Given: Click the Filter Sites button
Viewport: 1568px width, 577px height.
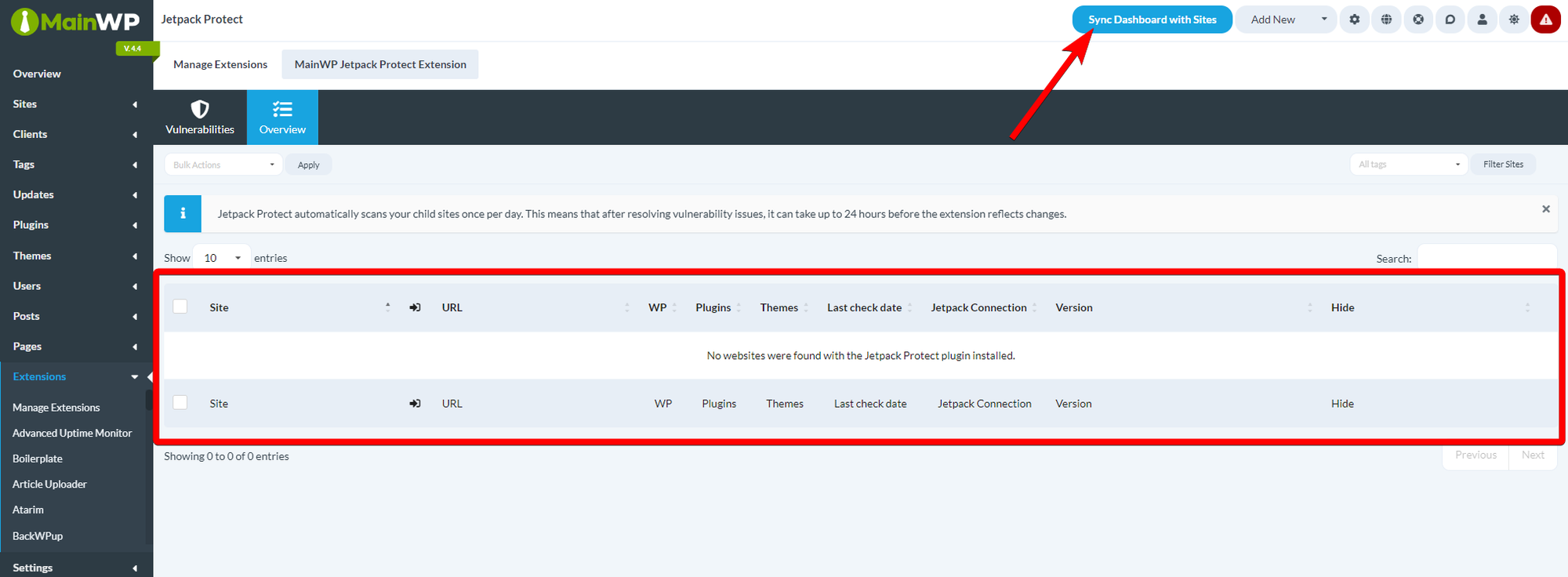Looking at the screenshot, I should 1503,164.
